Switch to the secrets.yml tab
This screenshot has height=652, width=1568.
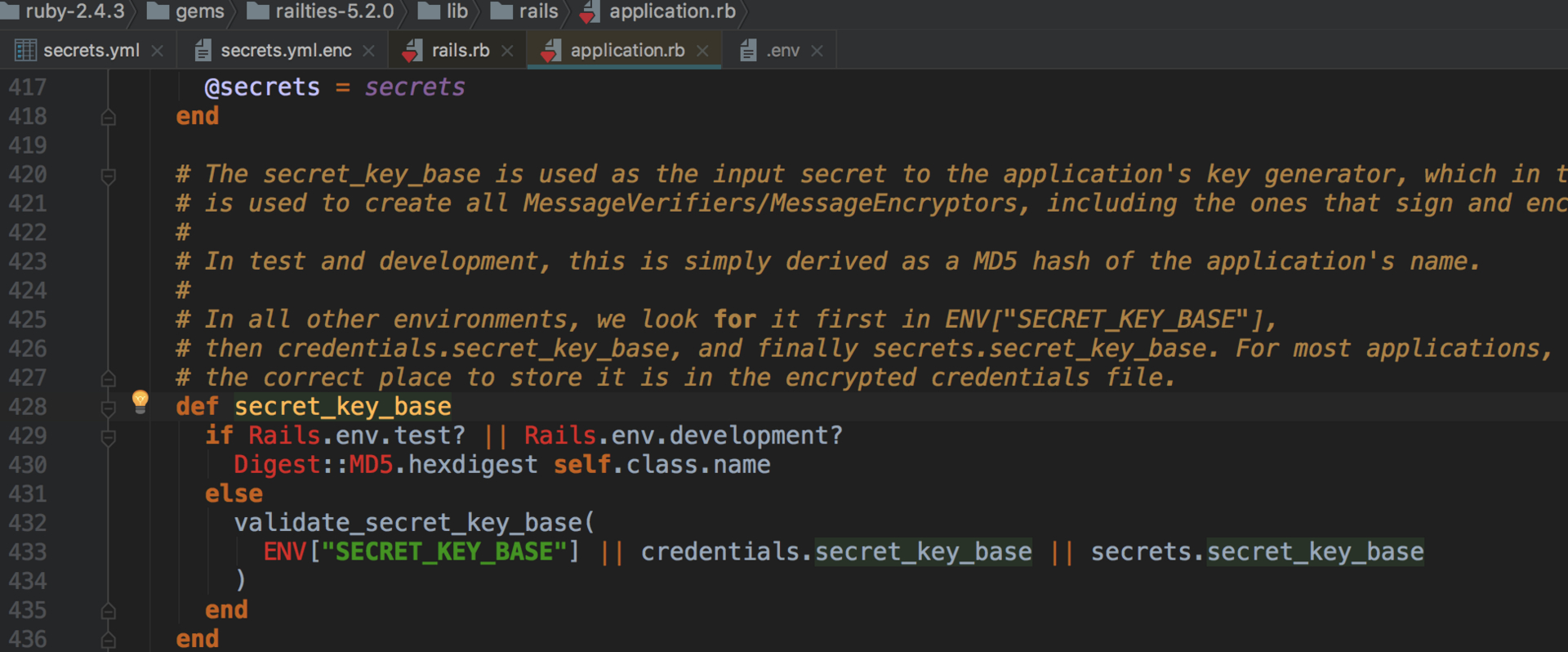click(91, 51)
